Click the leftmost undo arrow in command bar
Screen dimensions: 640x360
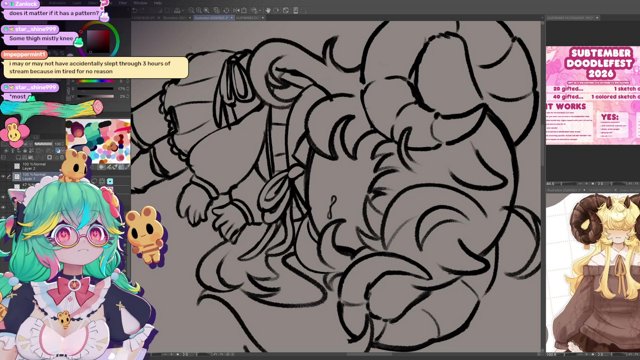click(134, 10)
